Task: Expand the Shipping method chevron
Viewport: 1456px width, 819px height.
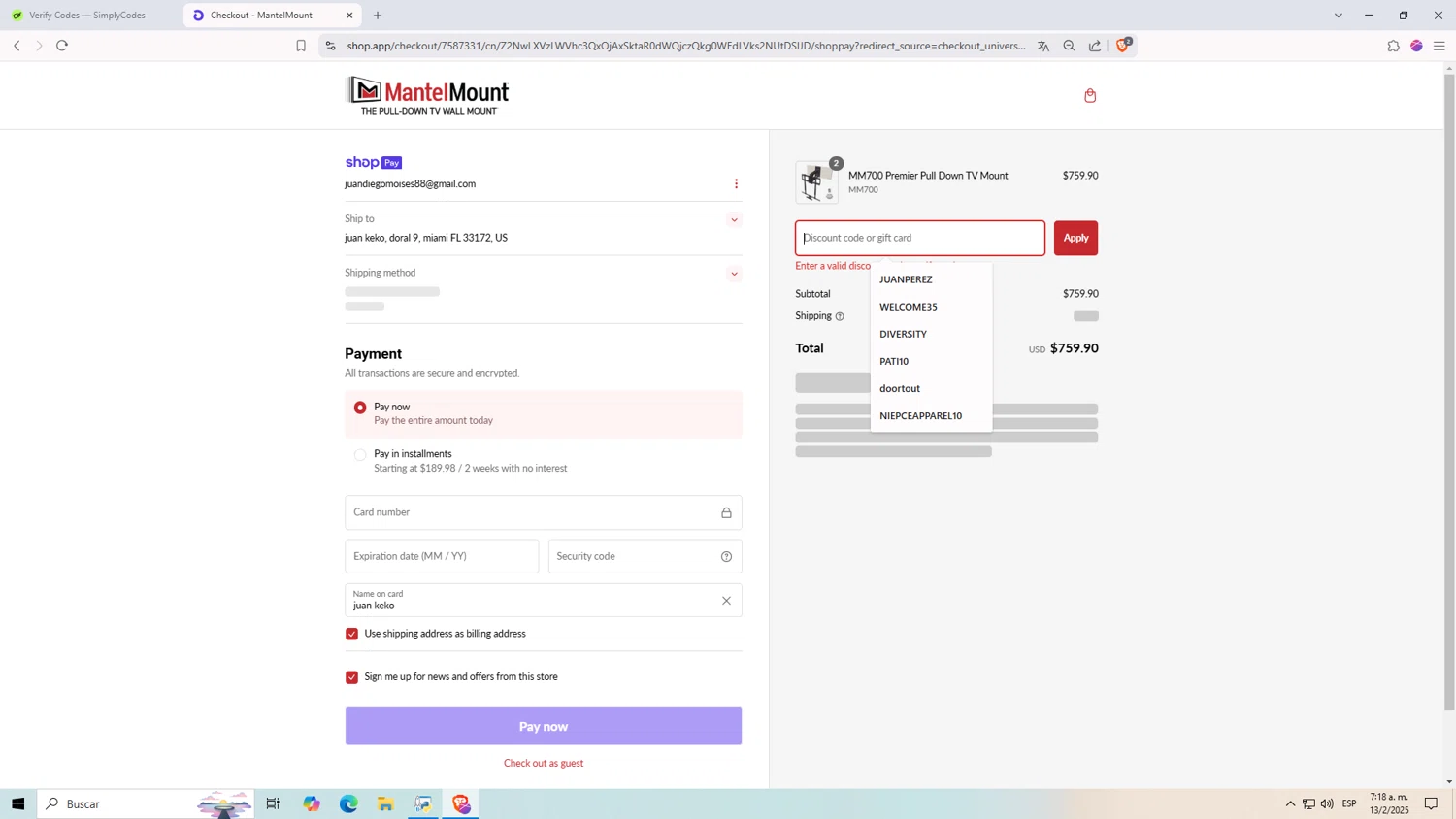Action: point(734,275)
